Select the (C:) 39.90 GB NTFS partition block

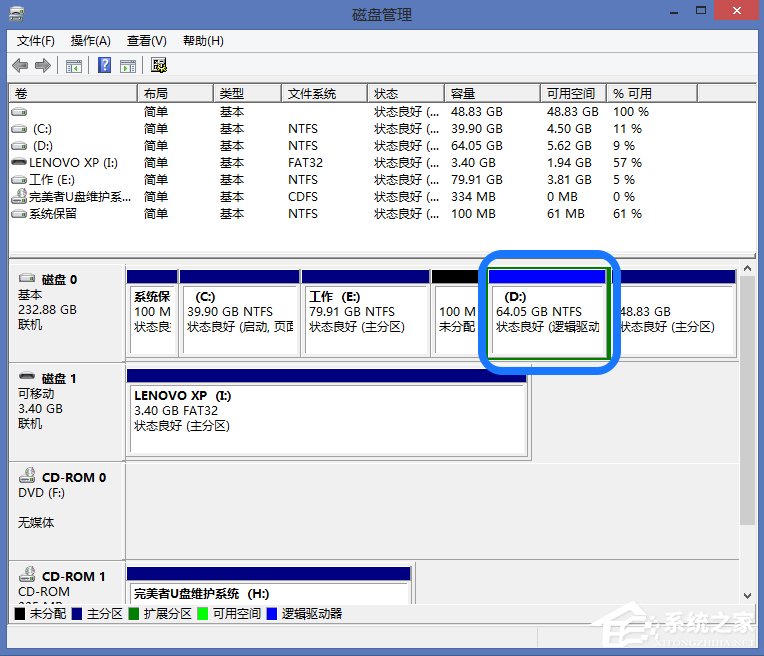(239, 313)
